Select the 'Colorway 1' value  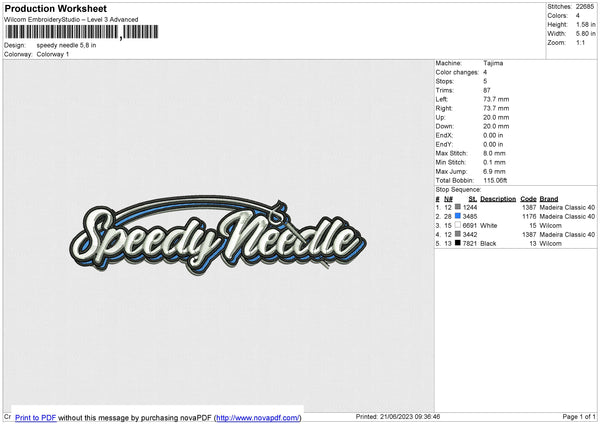[x=53, y=54]
